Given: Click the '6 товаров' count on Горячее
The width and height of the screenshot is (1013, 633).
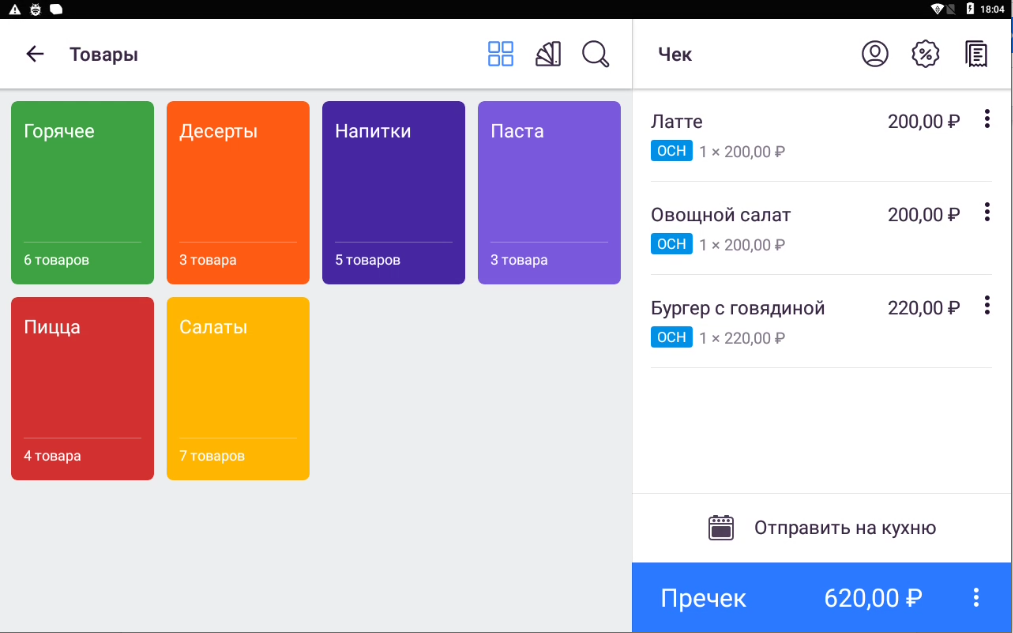Looking at the screenshot, I should pos(56,260).
